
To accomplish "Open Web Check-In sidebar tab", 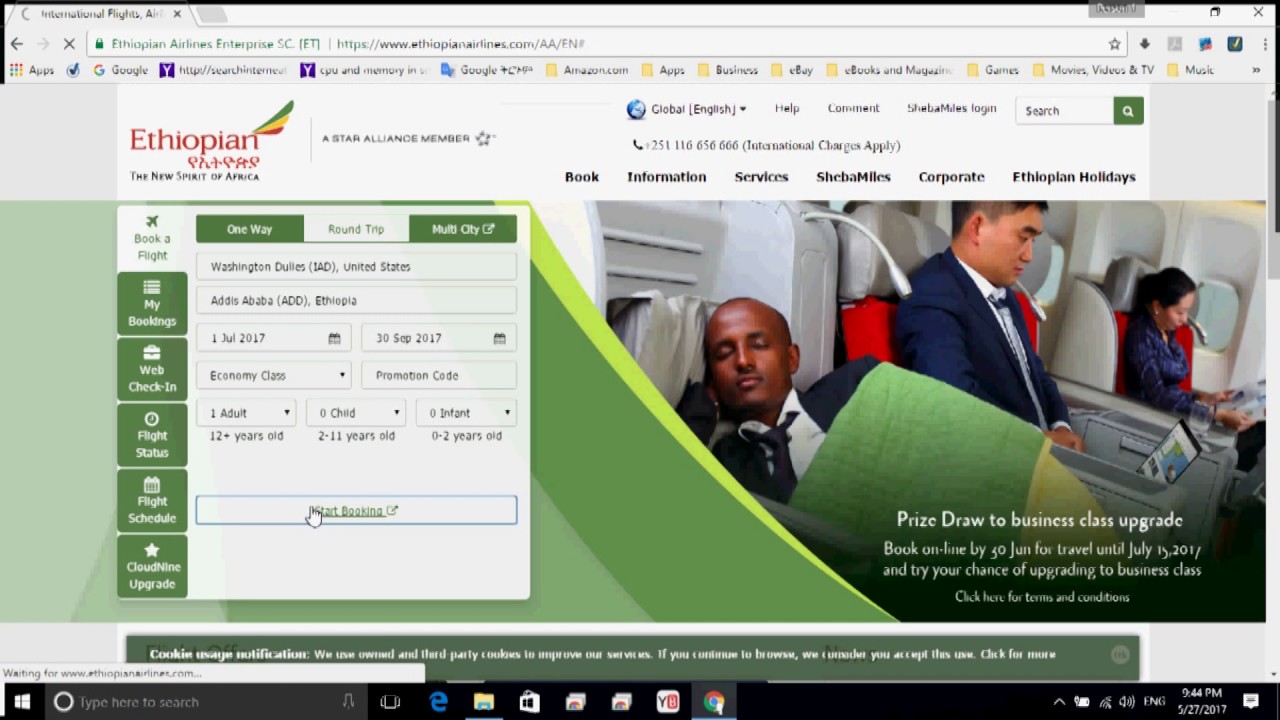I will [x=152, y=369].
